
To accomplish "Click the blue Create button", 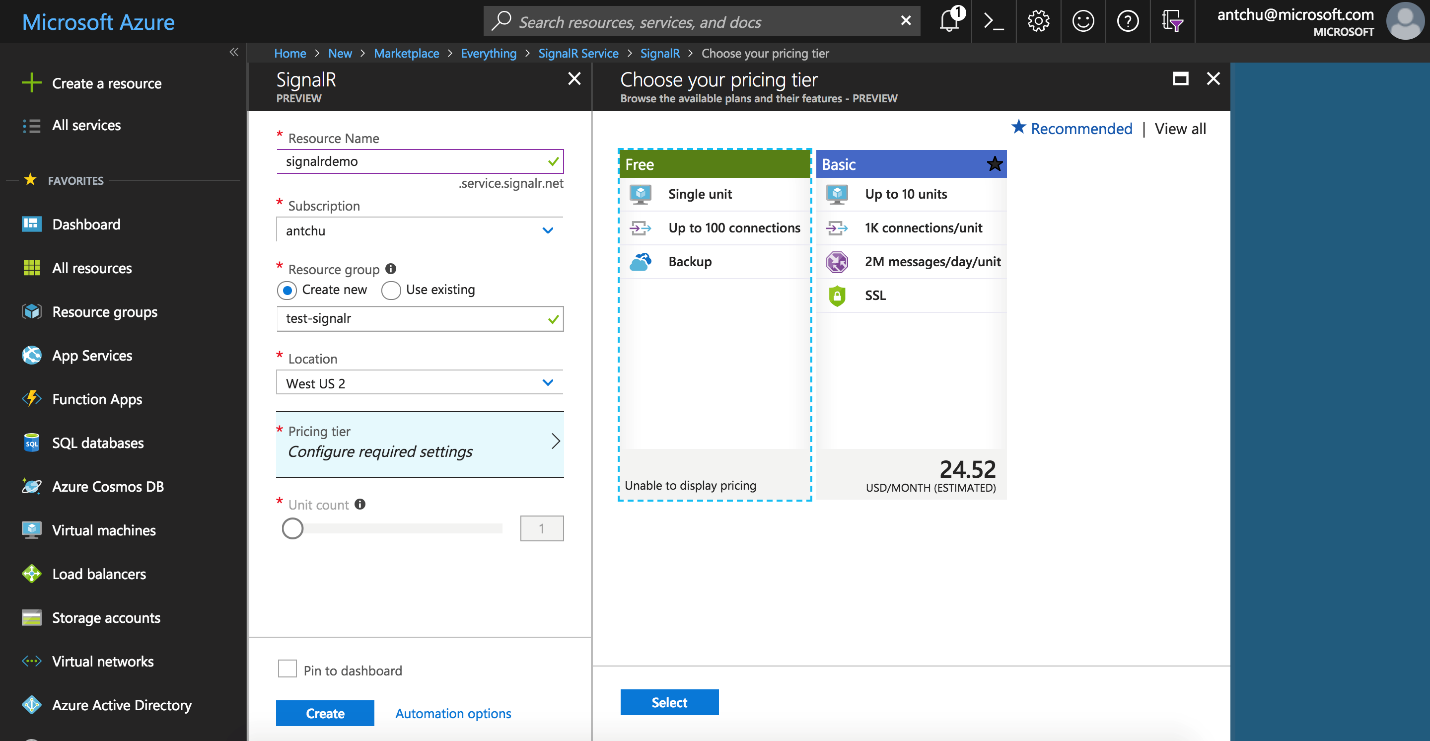I will pos(325,713).
